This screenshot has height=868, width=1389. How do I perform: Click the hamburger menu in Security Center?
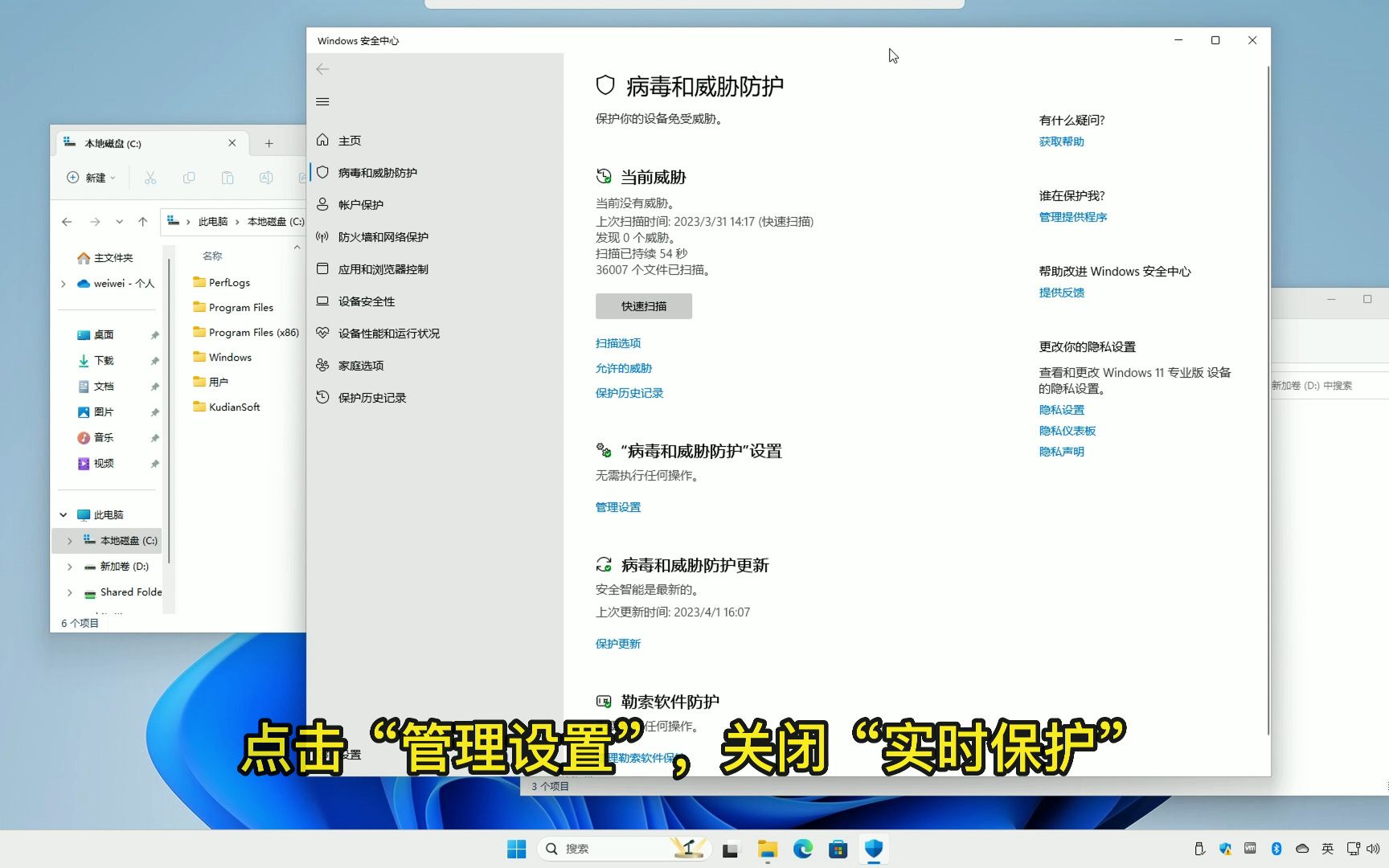(x=322, y=101)
